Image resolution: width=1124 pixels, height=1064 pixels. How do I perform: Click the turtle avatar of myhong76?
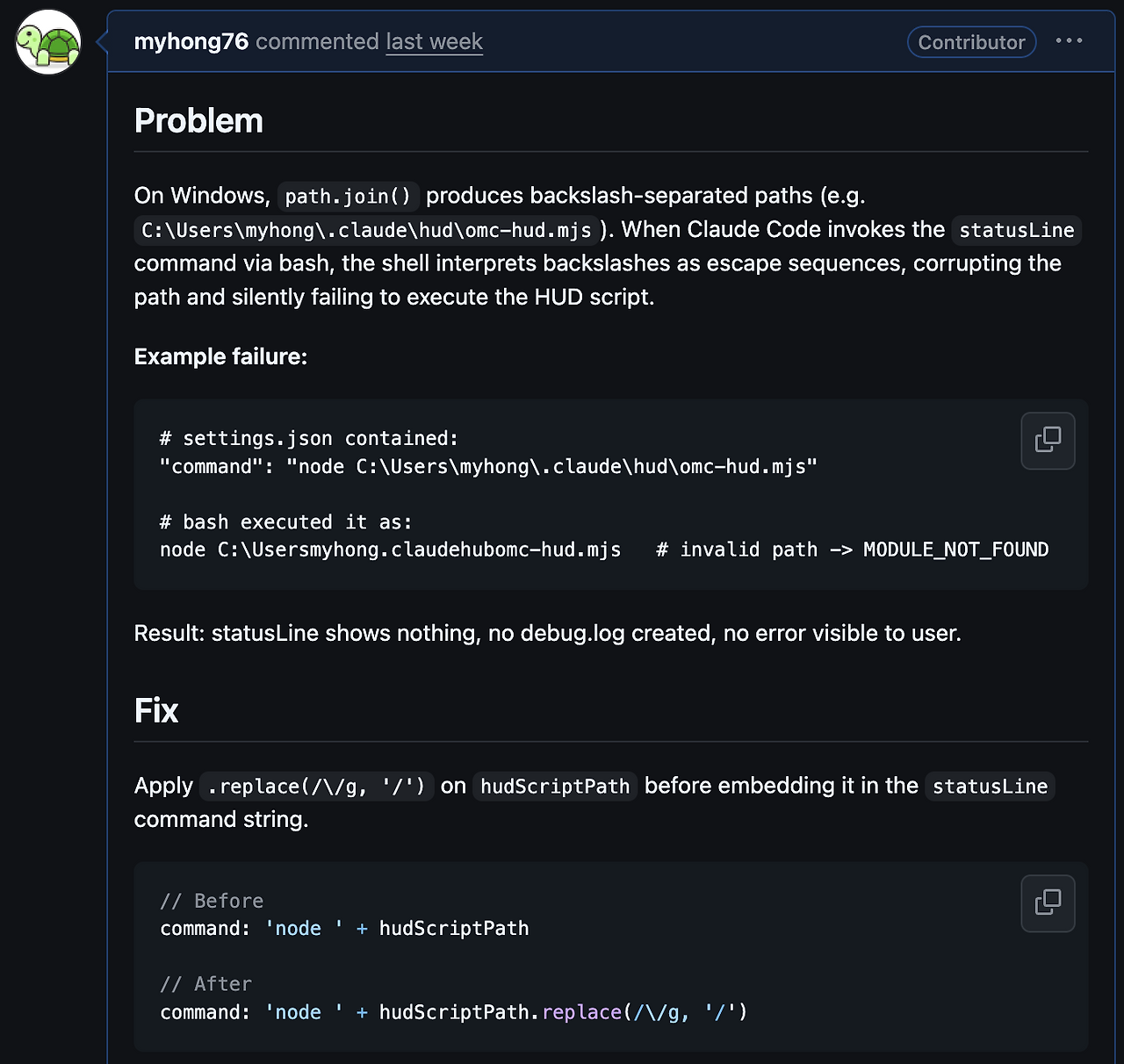[x=48, y=42]
